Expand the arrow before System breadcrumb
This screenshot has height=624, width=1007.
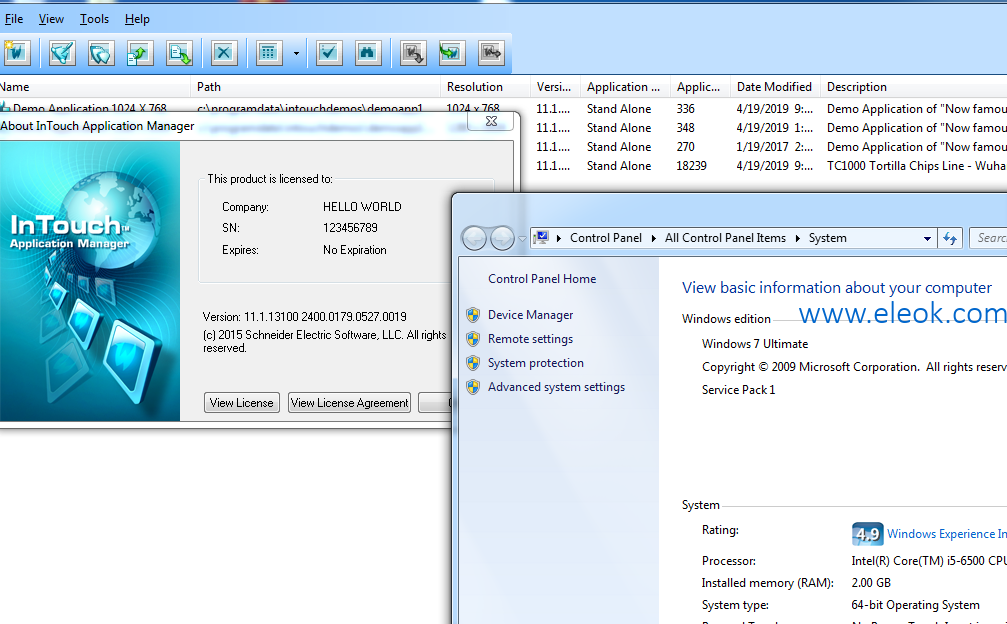click(798, 238)
